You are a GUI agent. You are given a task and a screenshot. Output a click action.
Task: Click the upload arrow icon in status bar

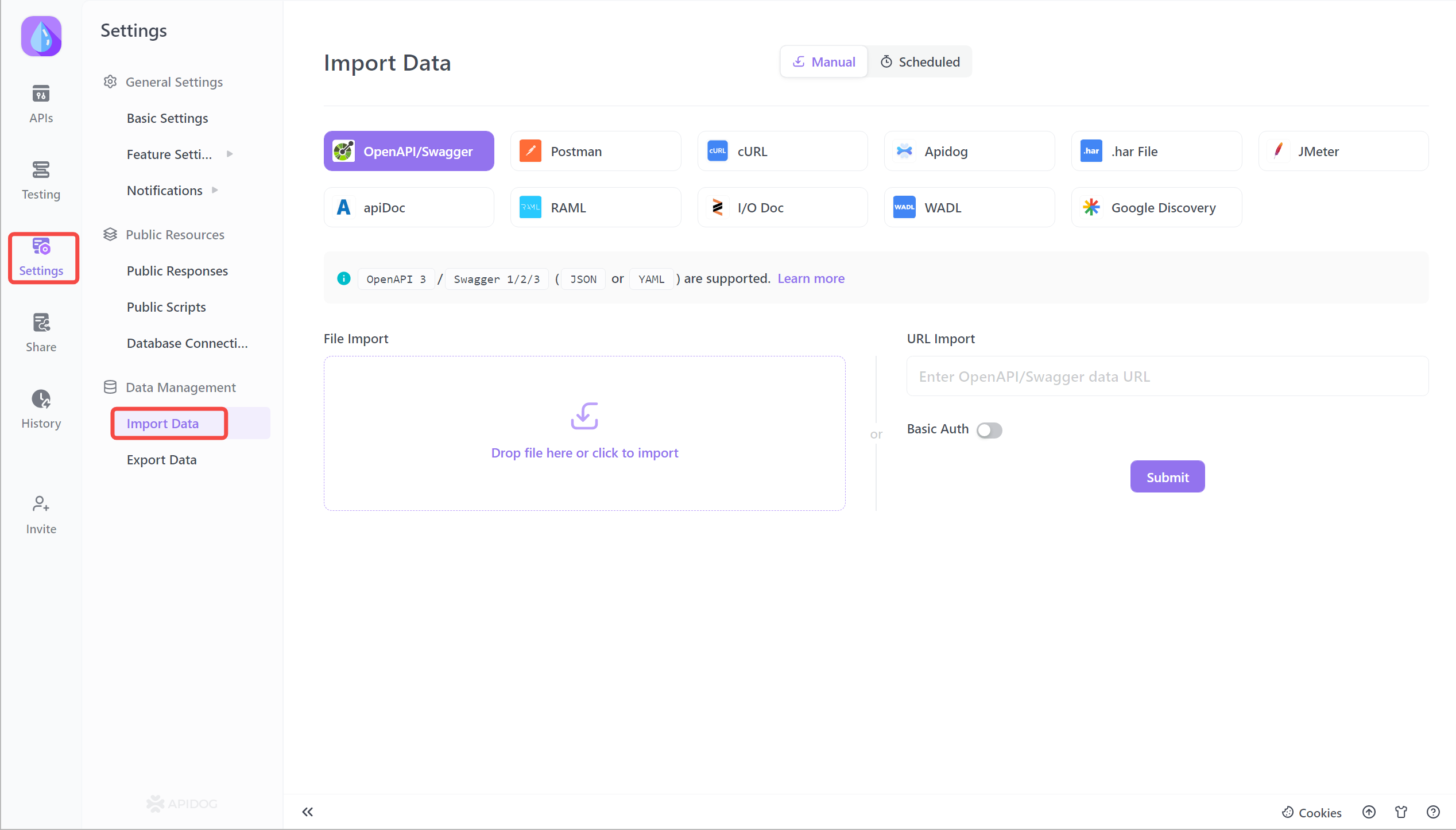pos(1369,812)
